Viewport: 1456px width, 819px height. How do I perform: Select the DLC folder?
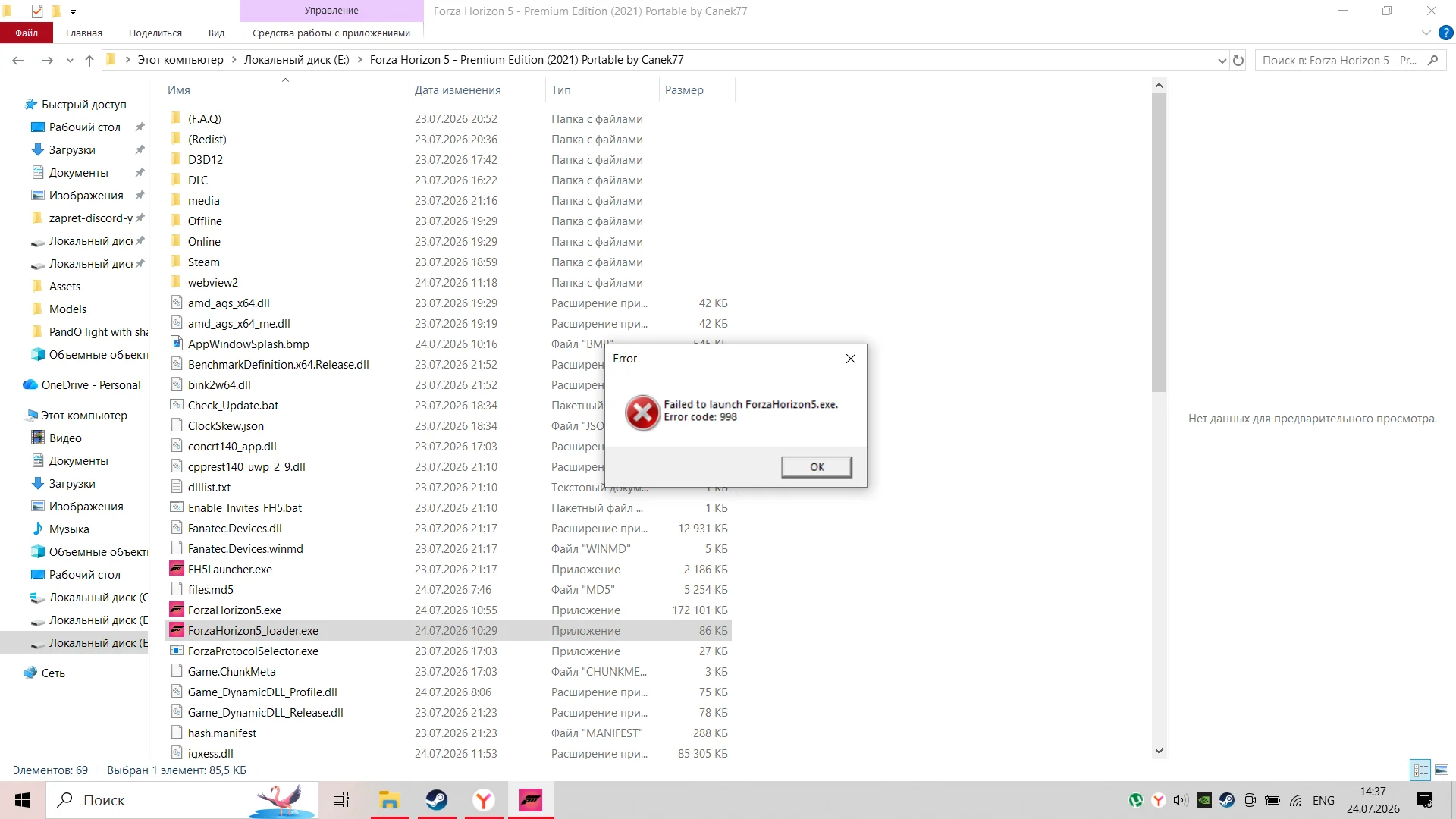198,180
